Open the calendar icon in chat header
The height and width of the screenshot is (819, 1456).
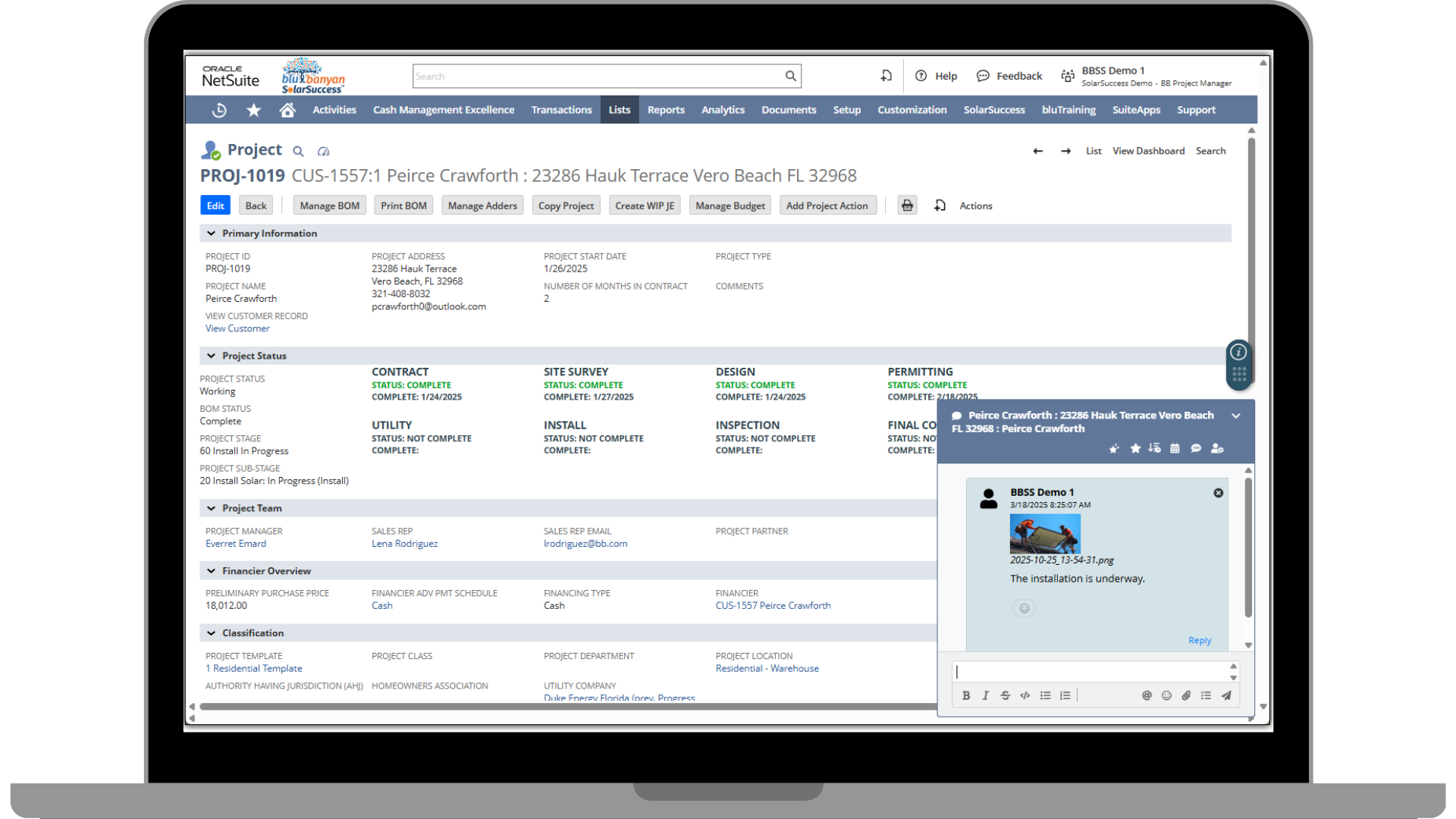click(1175, 449)
